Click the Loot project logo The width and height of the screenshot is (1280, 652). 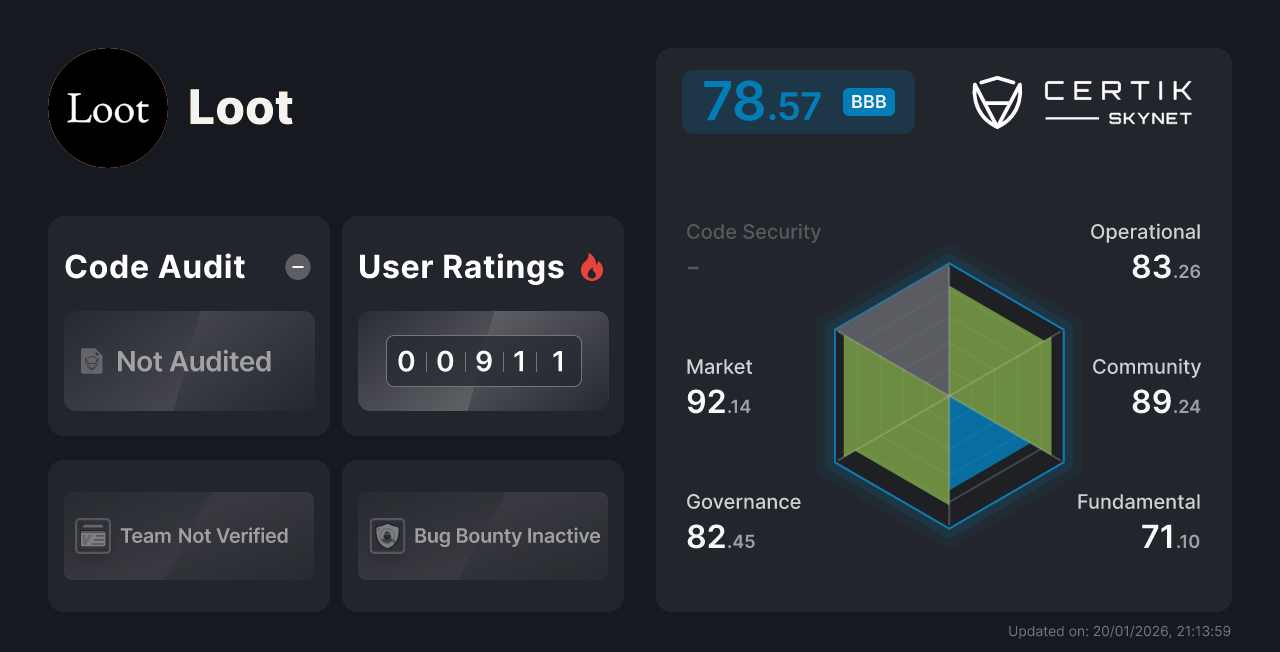(x=108, y=108)
